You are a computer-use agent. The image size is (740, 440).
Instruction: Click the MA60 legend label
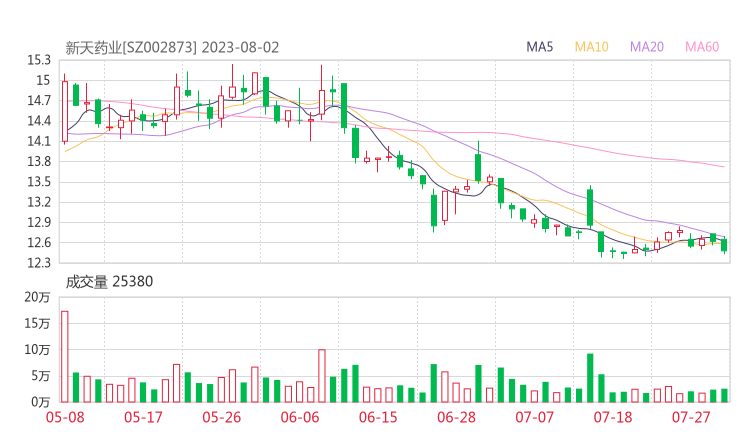click(x=702, y=47)
